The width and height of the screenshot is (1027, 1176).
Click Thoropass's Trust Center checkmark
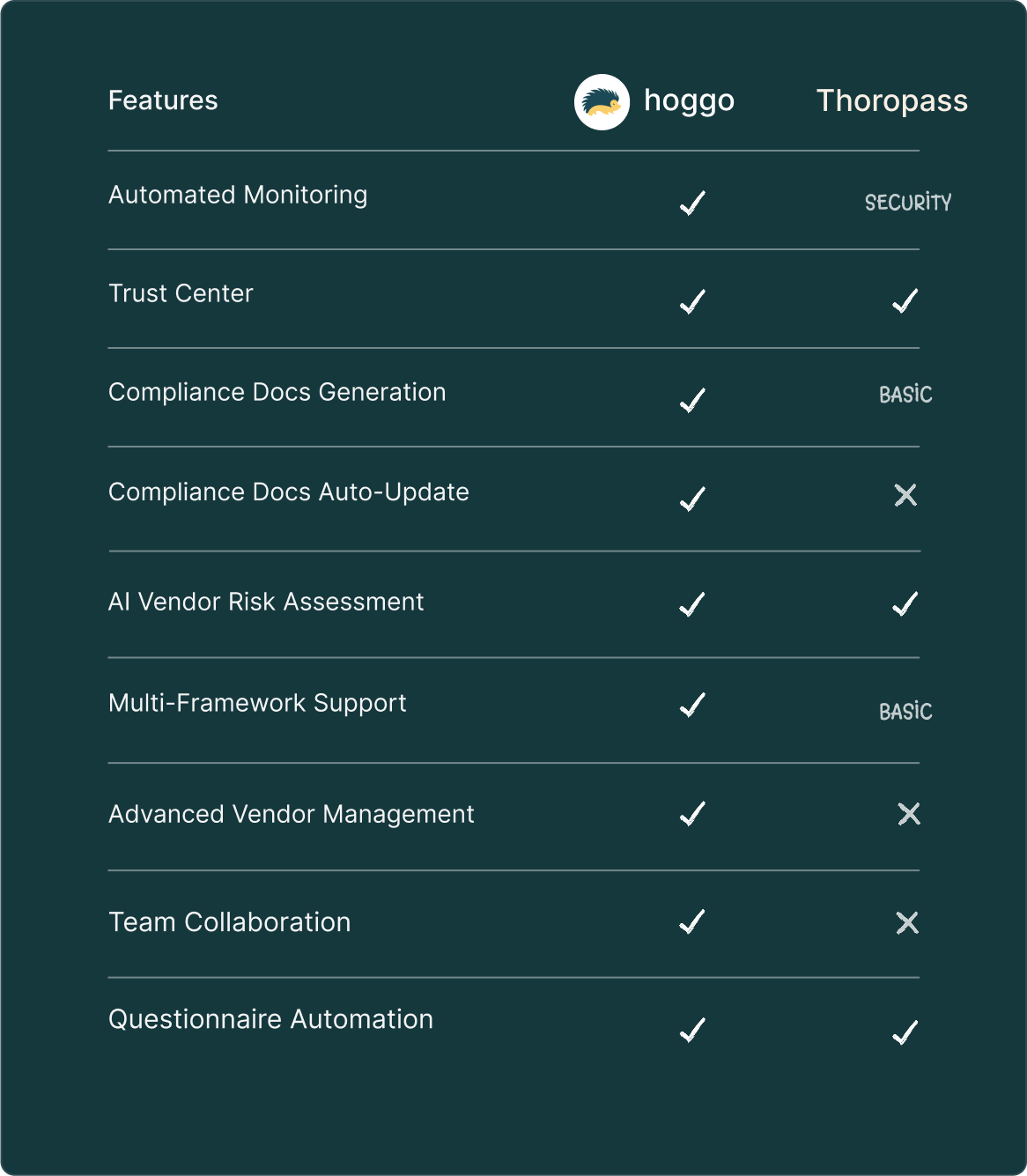click(x=905, y=301)
